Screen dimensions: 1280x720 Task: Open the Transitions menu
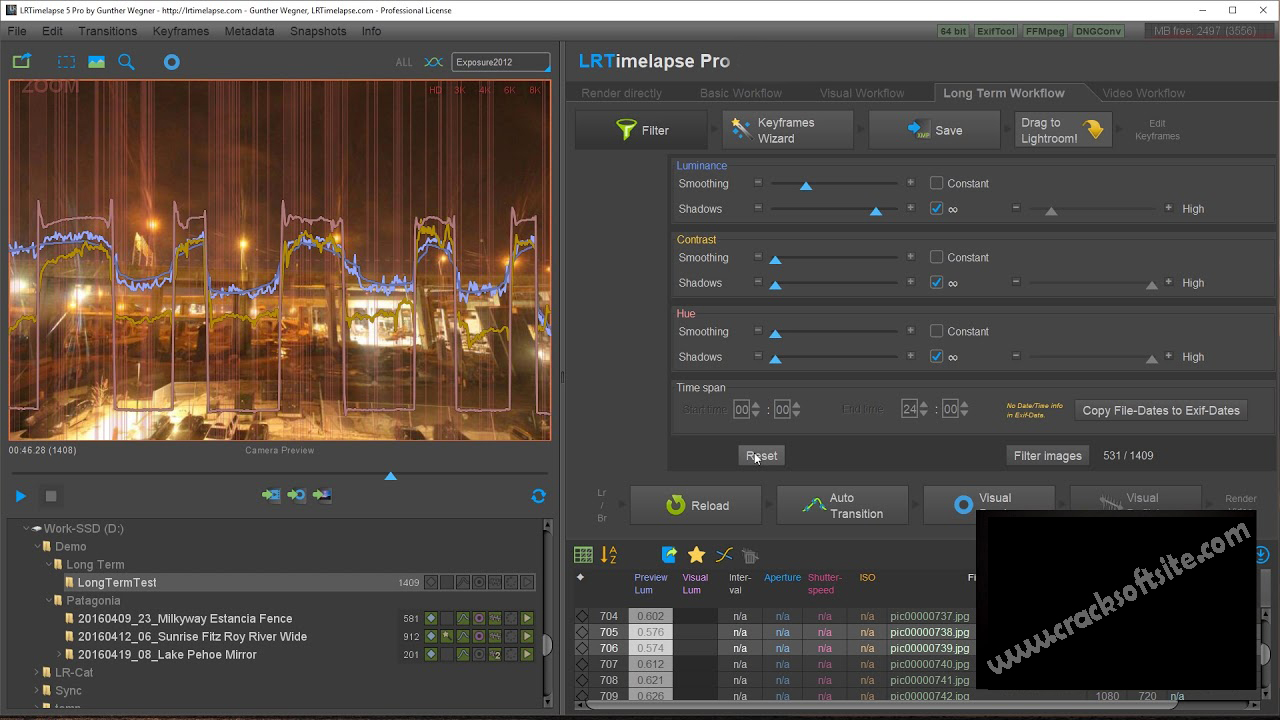[107, 31]
